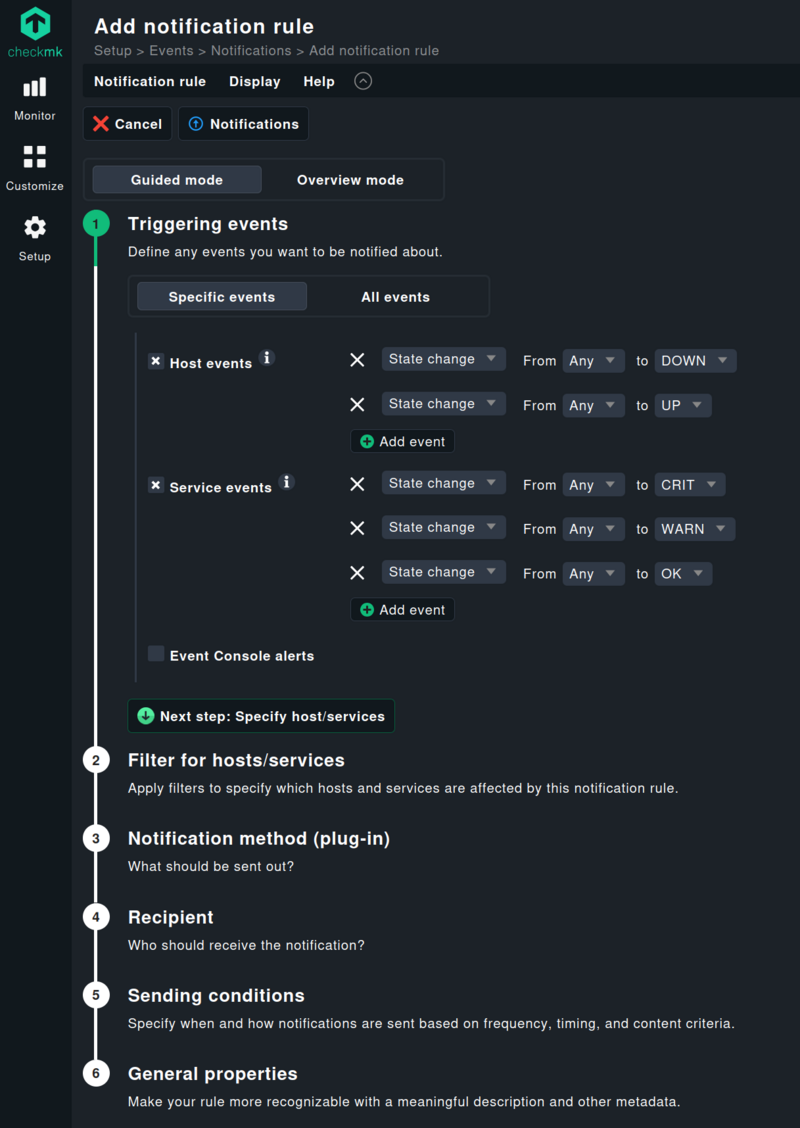This screenshot has height=1128, width=800.
Task: Click the checkmk logo icon
Action: tap(34, 24)
